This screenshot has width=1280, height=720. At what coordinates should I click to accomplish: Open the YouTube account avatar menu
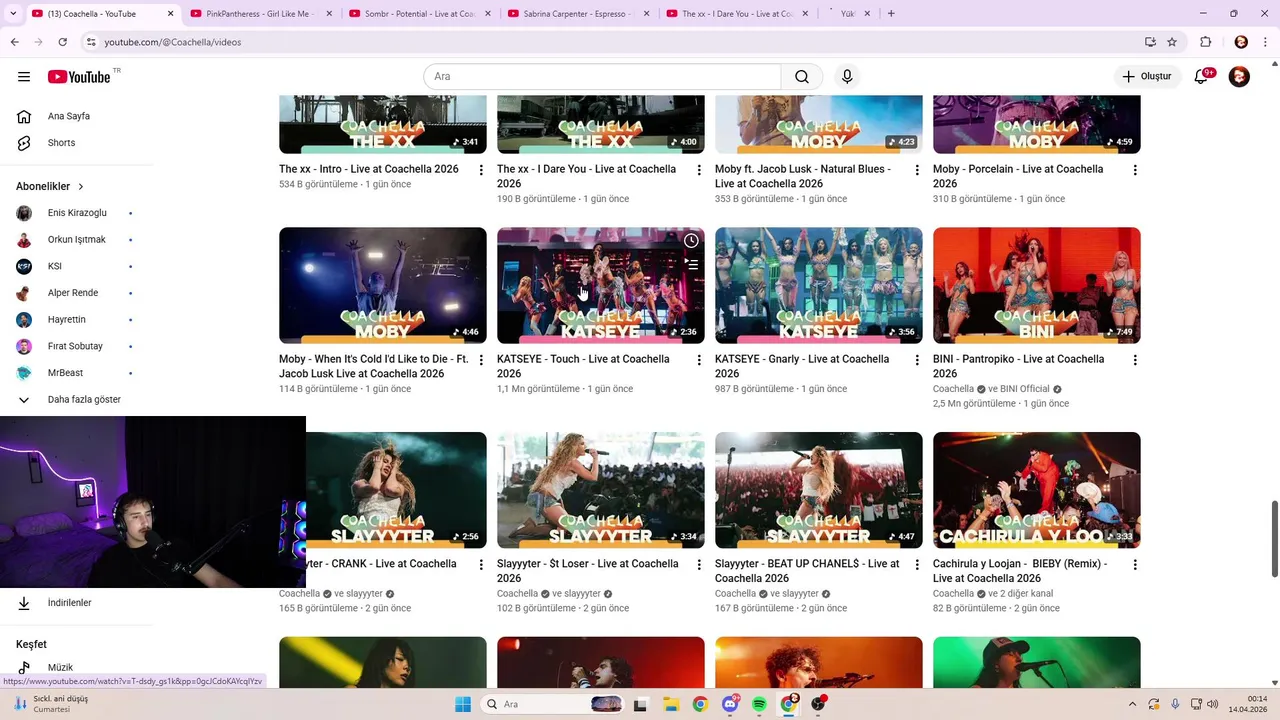coord(1239,77)
